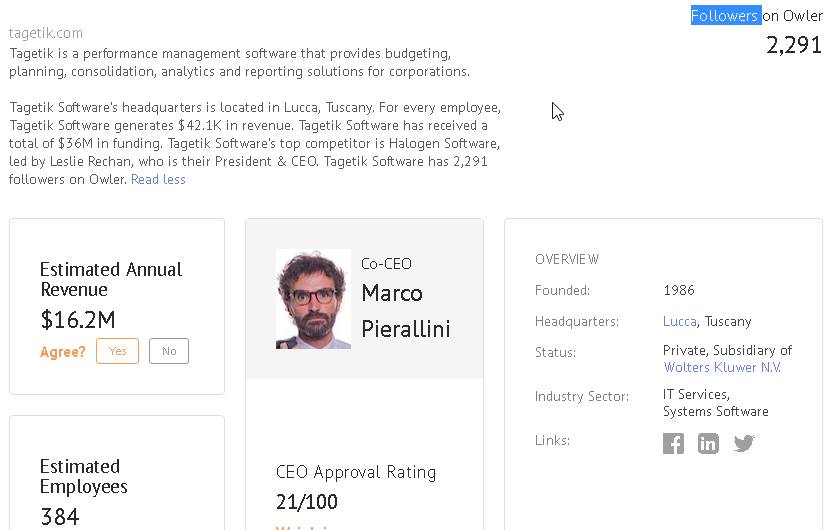This screenshot has width=833, height=530.
Task: Open the Lucca headquarters link
Action: pyautogui.click(x=680, y=321)
